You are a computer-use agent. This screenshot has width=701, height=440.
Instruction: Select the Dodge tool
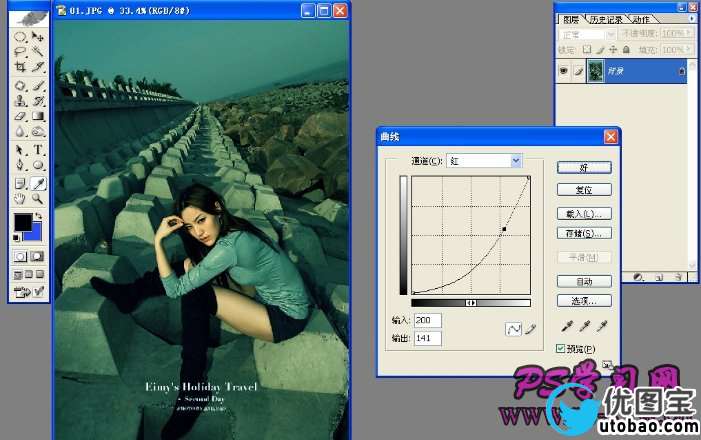point(38,131)
